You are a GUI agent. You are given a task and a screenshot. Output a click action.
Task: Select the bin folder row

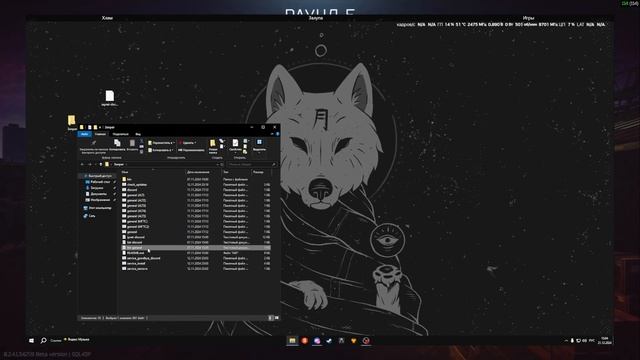point(196,179)
